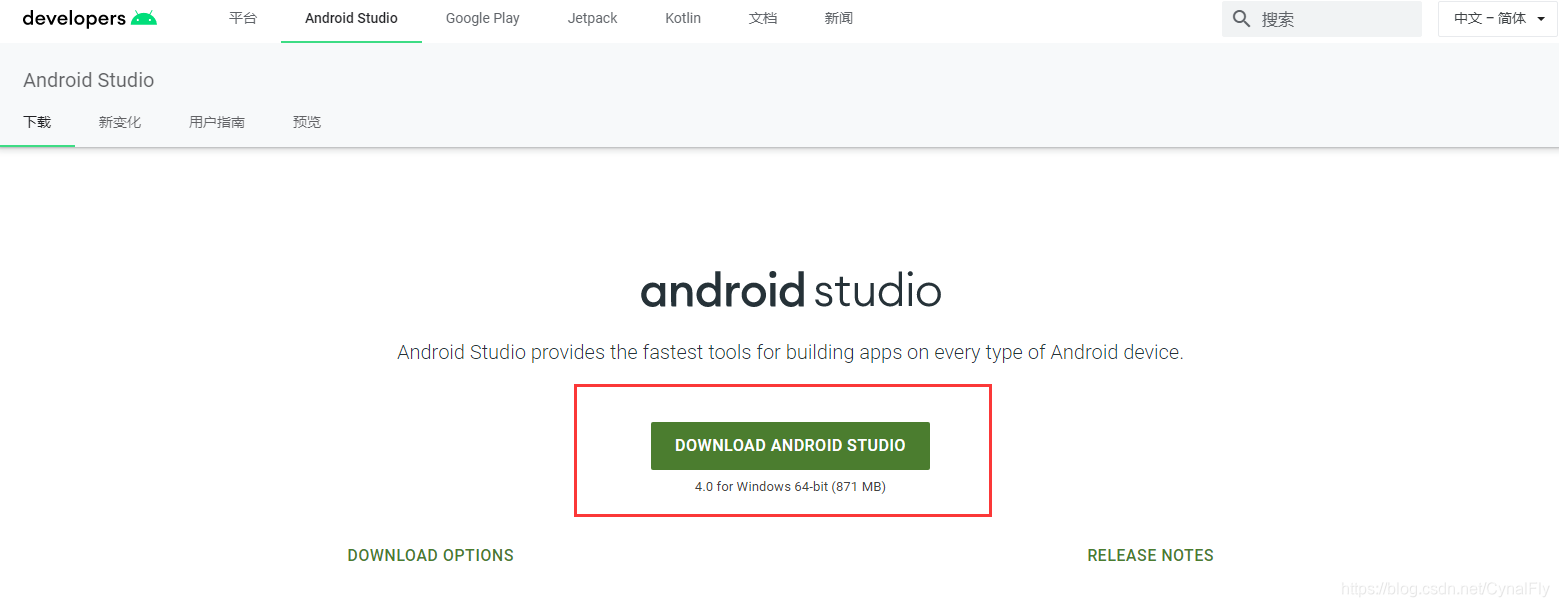Select the Android Studio top navigation tab
The image size is (1559, 607).
[351, 18]
